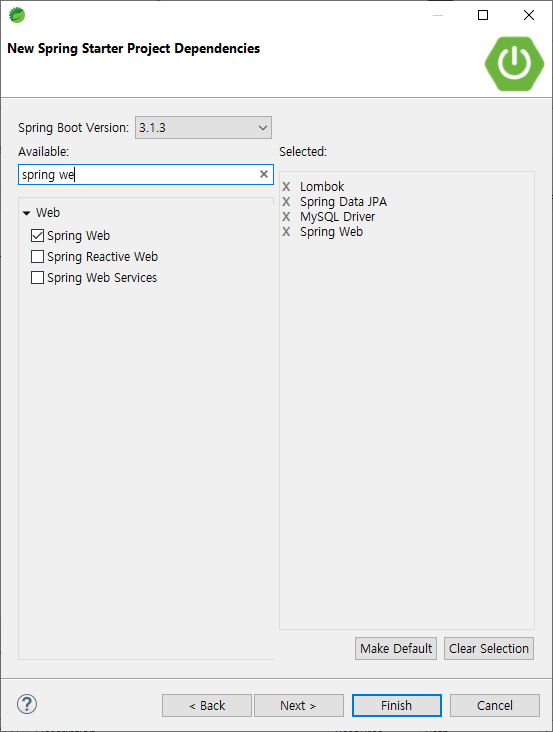Go Back to the previous page

coord(207,705)
